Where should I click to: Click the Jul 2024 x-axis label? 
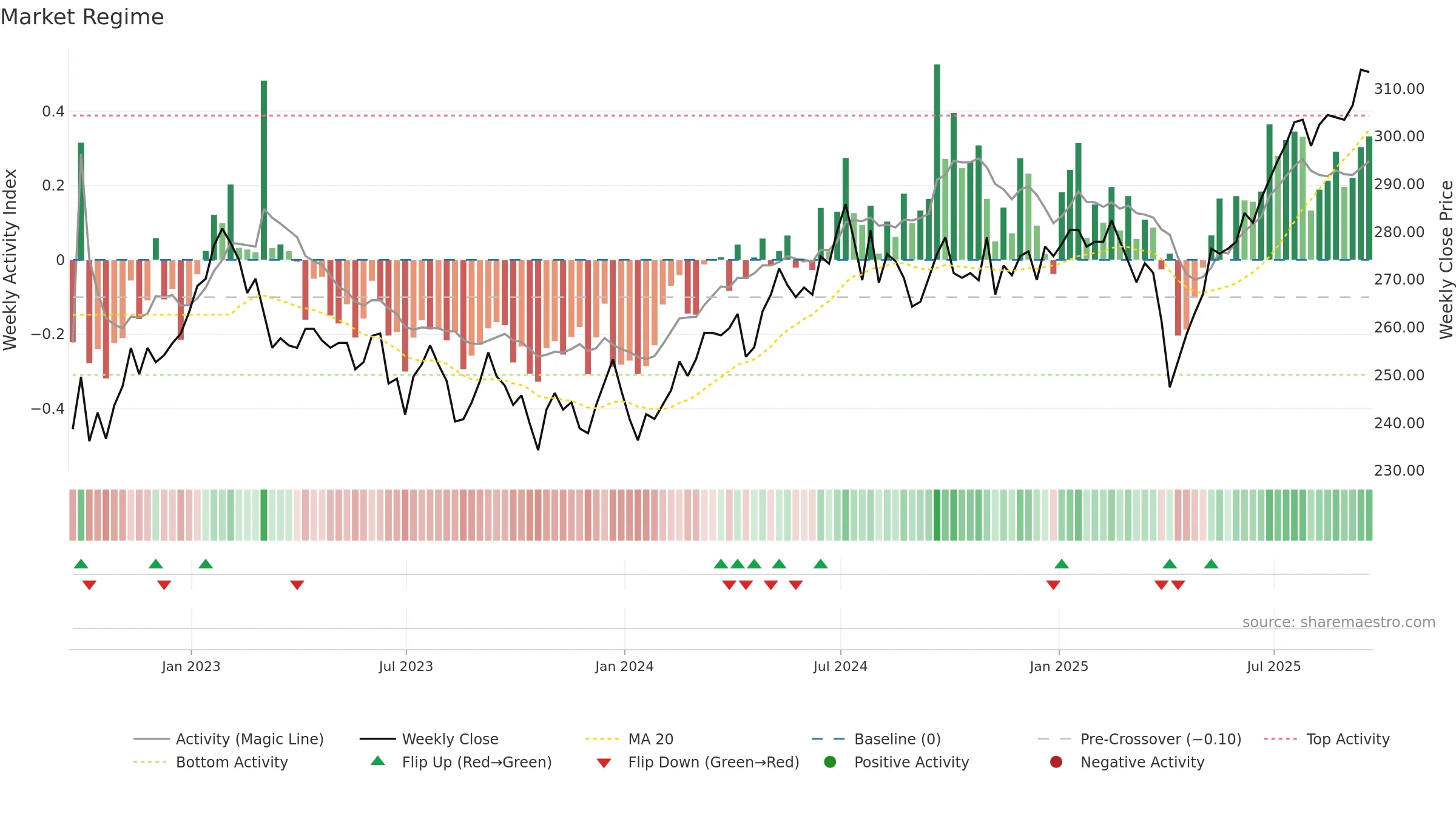(840, 667)
